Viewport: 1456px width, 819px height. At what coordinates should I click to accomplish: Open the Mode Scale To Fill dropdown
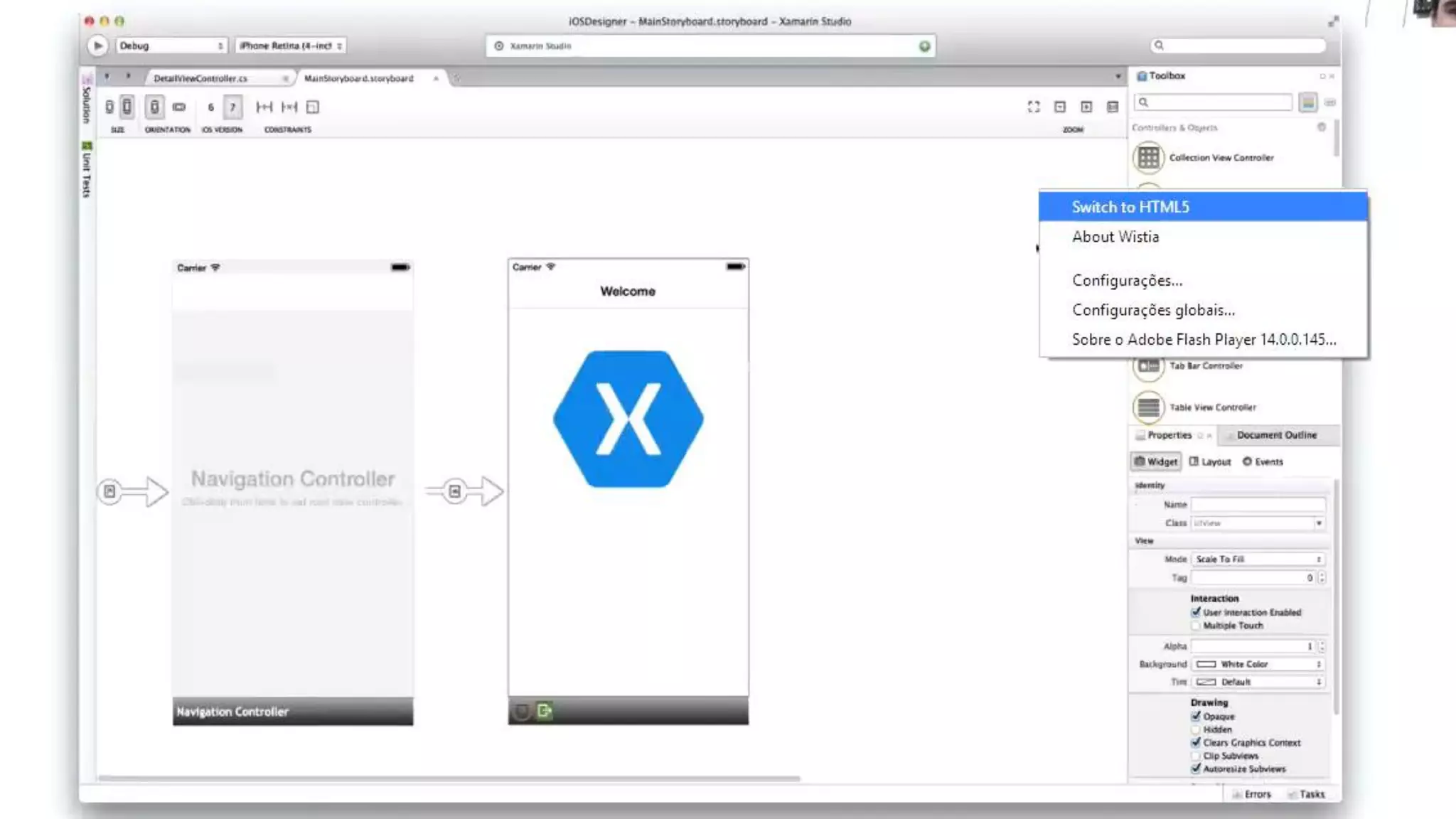(1258, 560)
